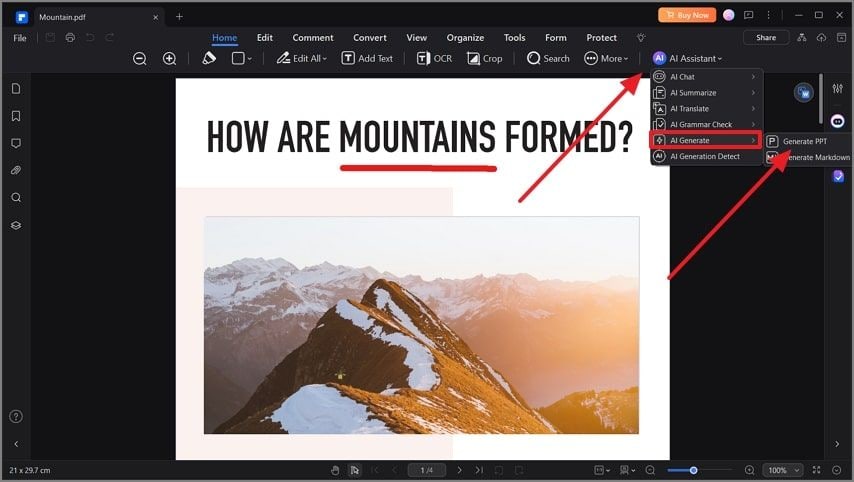The height and width of the screenshot is (482, 854).
Task: Select the highlighter tool
Action: [209, 58]
